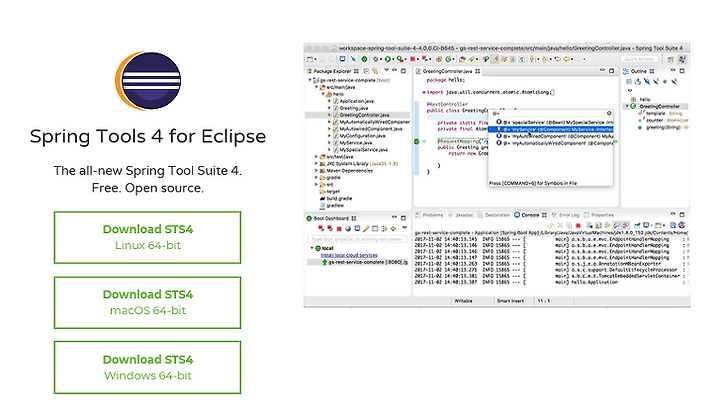Click the Spring perspective icon at toolbar end
The height and width of the screenshot is (414, 720).
pos(682,59)
